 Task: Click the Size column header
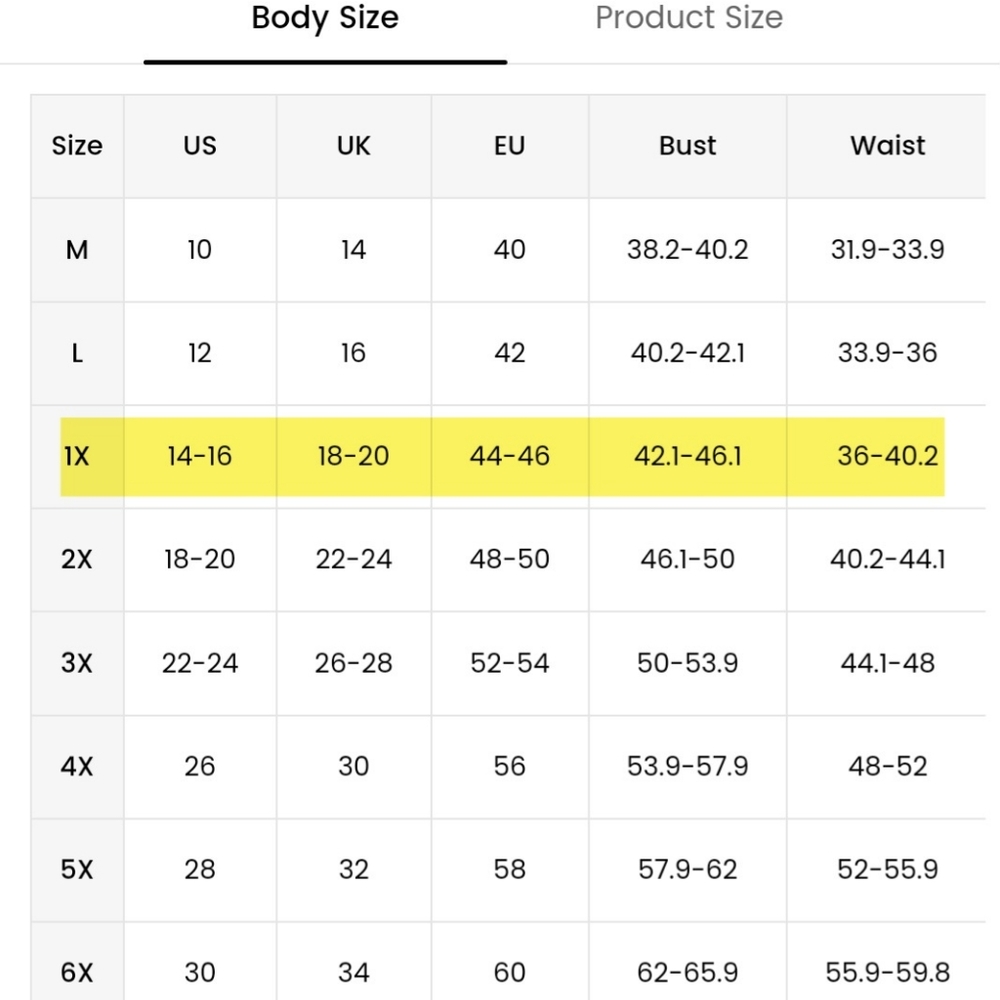tap(77, 145)
